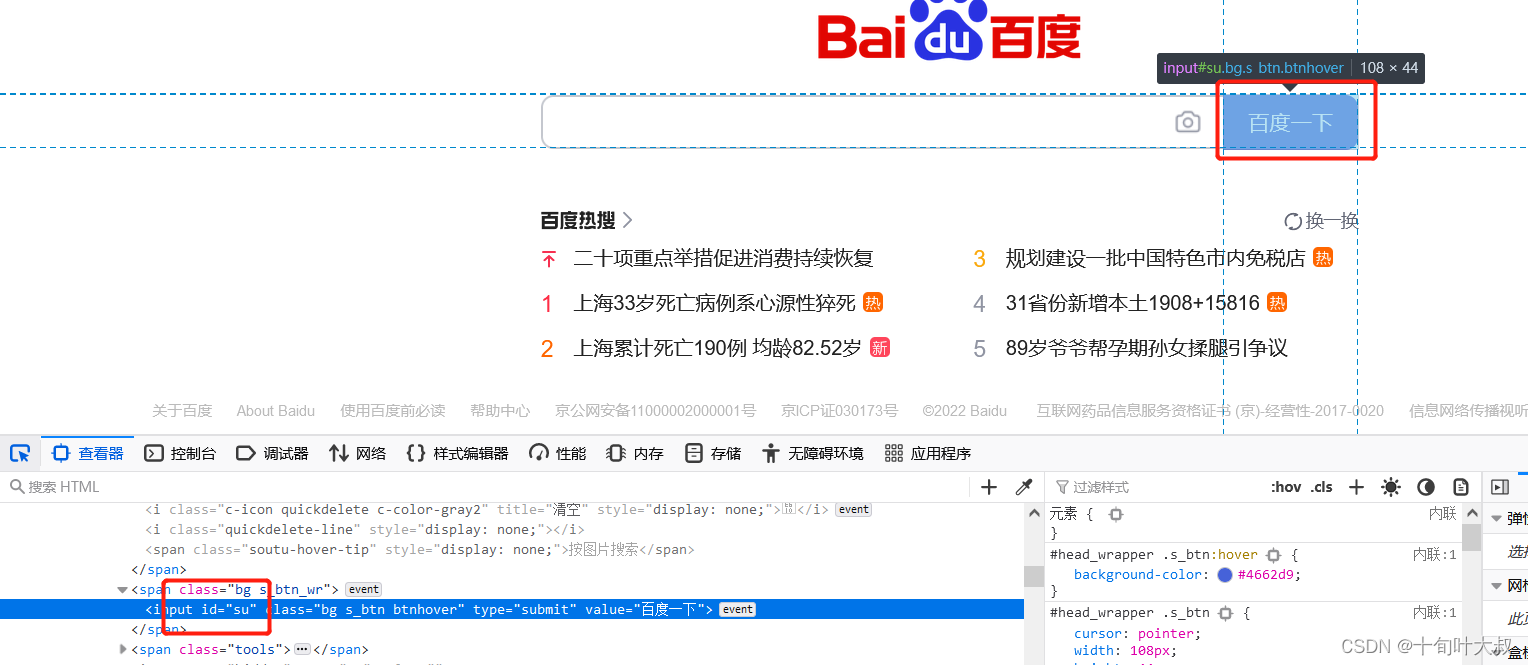Toggle print media simulation page icon
Screen dimensions: 1528x665
[x=1461, y=487]
